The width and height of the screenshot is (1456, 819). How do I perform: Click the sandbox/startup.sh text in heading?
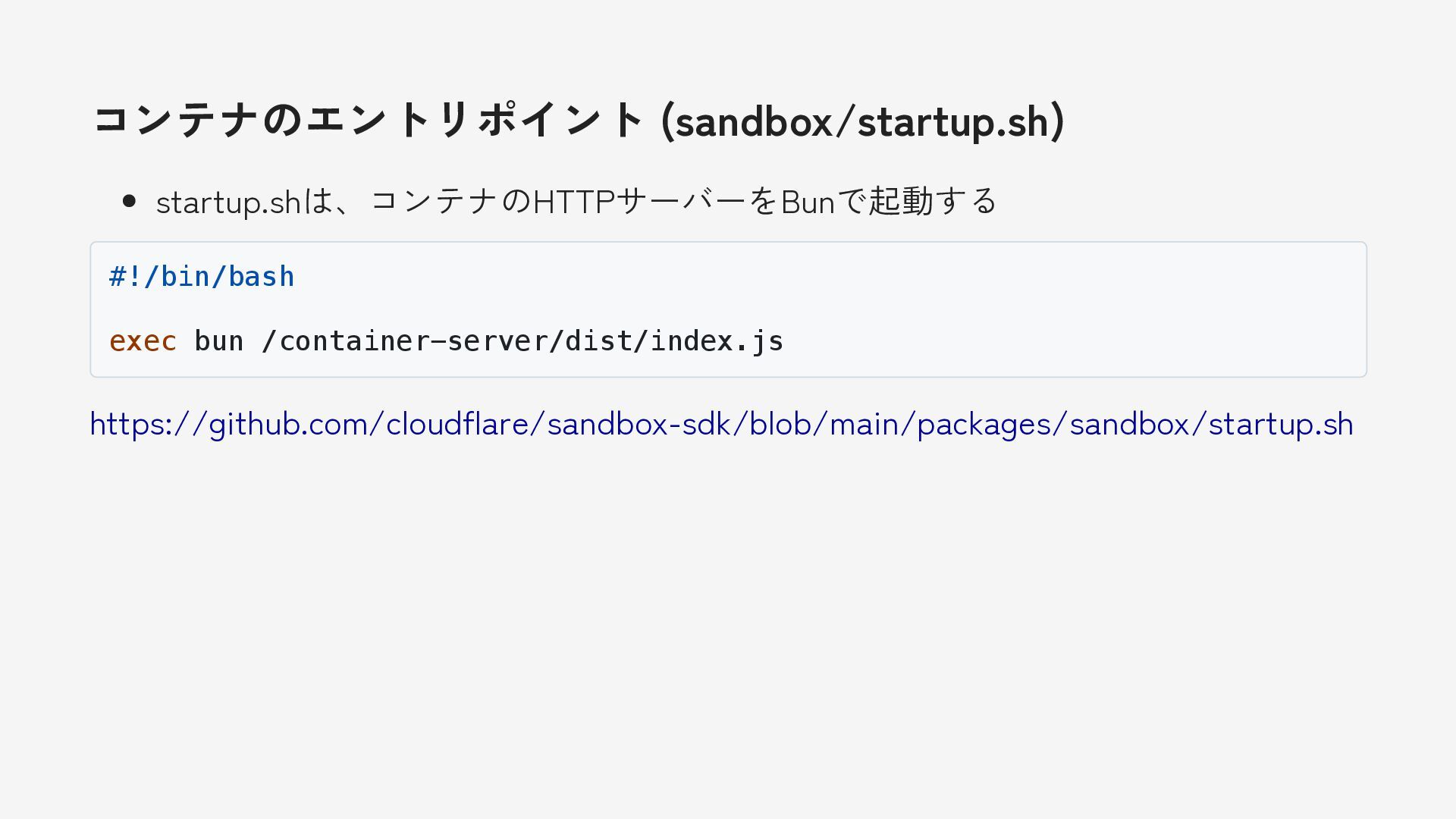[863, 121]
